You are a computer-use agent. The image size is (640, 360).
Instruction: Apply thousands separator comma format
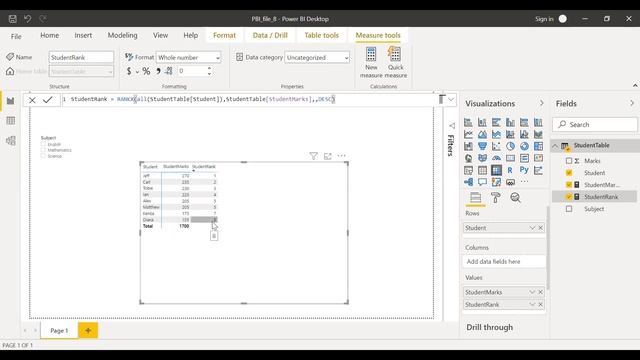coord(158,71)
